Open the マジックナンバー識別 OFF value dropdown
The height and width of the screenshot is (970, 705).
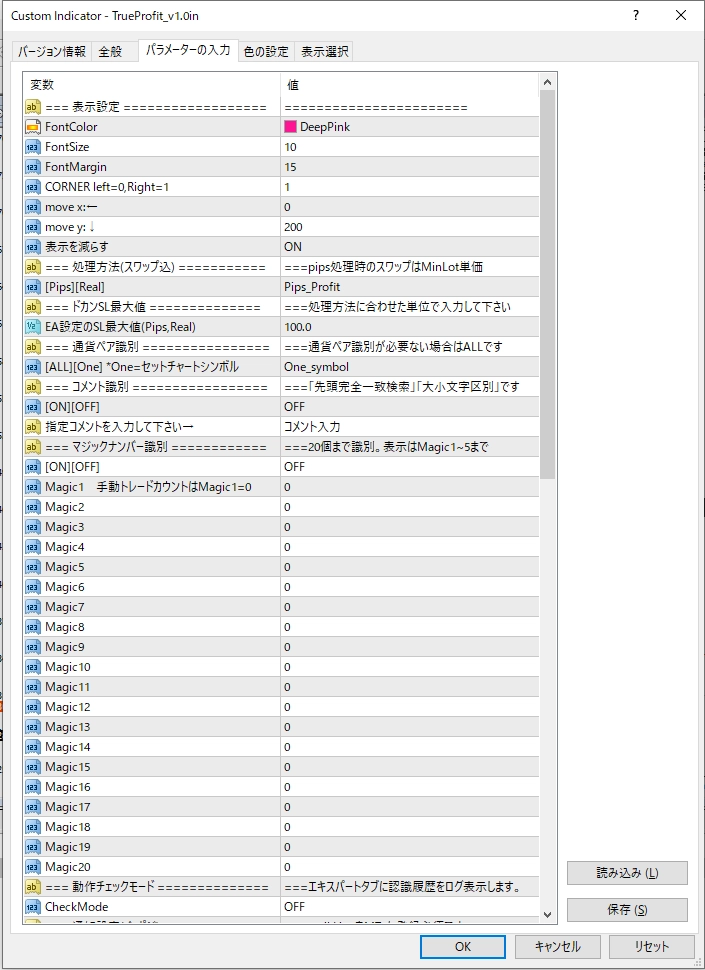click(409, 467)
